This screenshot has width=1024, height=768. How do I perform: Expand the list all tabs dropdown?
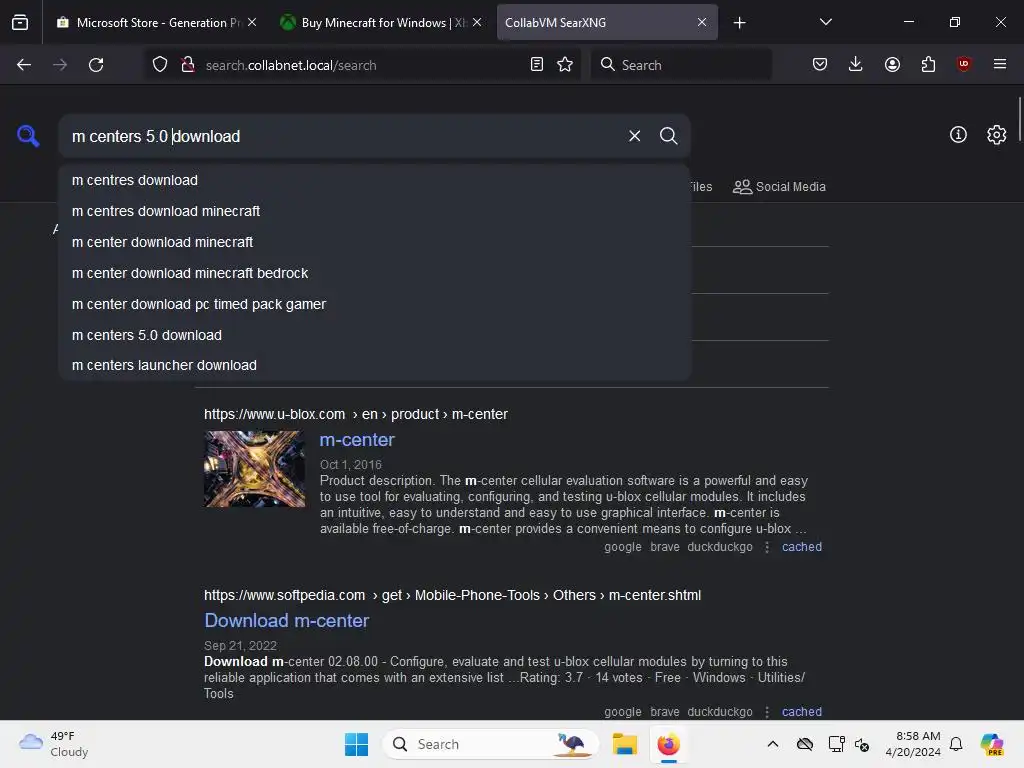point(825,22)
